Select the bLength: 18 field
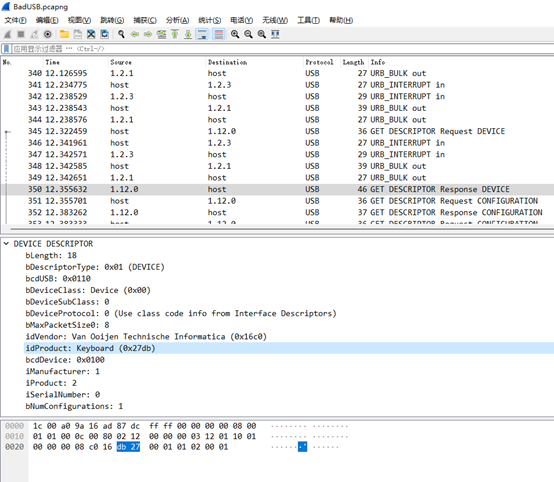This screenshot has width=554, height=482. pos(51,255)
